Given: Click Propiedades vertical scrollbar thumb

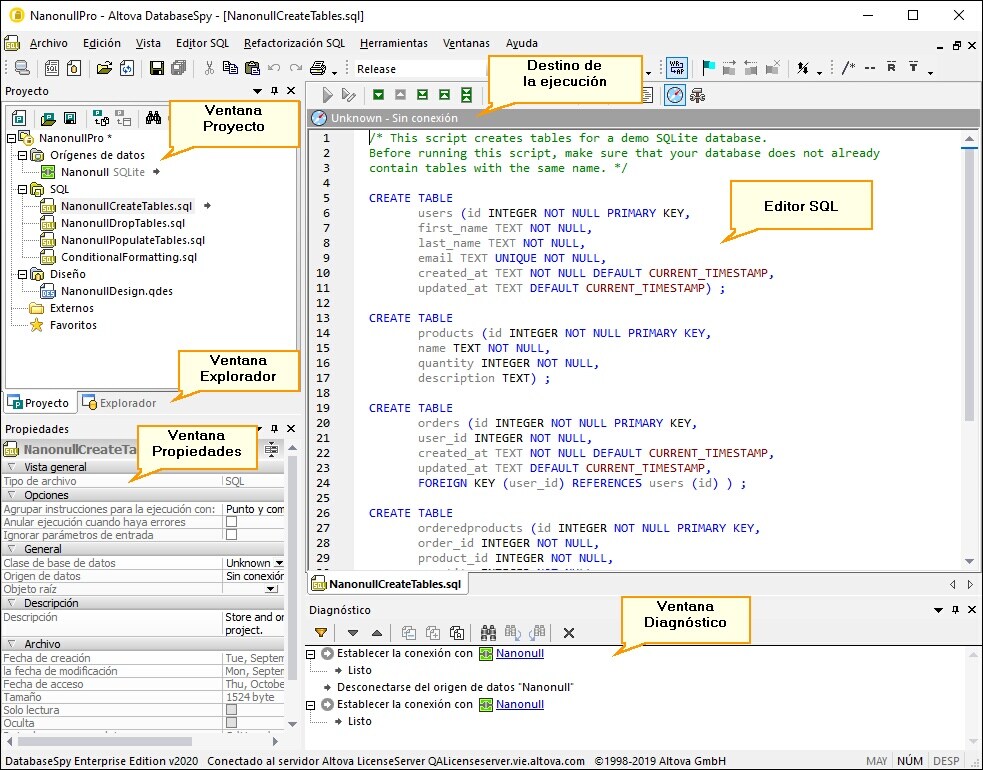Looking at the screenshot, I should [292, 567].
